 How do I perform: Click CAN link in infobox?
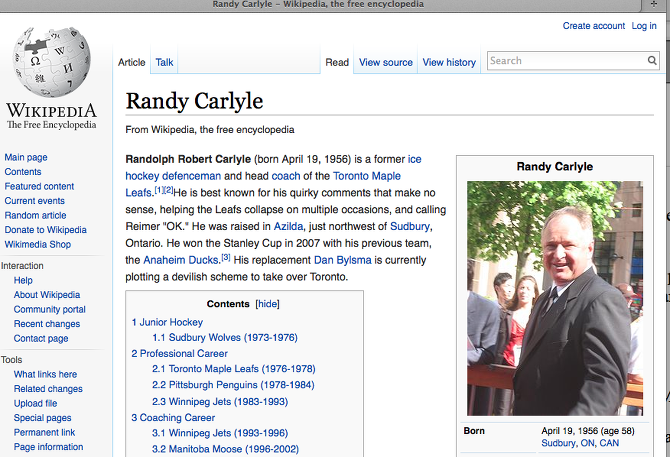click(x=609, y=443)
